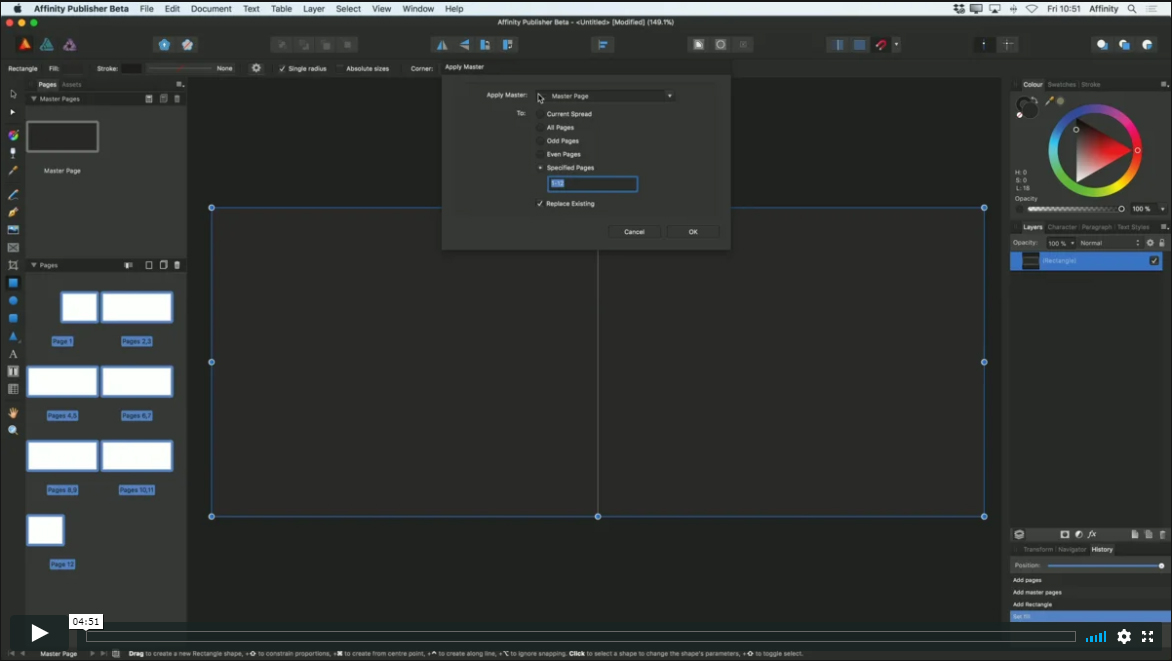Click the Add boolean operation icon
Image resolution: width=1172 pixels, height=661 pixels.
click(x=1102, y=45)
